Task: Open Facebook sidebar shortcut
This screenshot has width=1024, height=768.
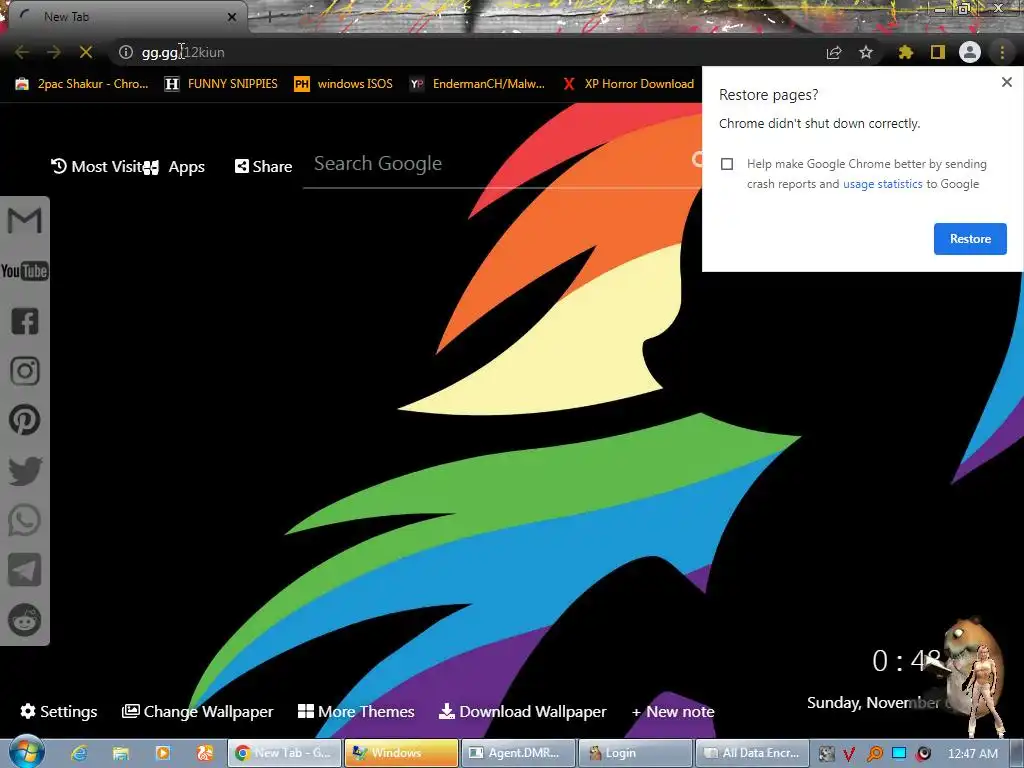Action: coord(25,321)
